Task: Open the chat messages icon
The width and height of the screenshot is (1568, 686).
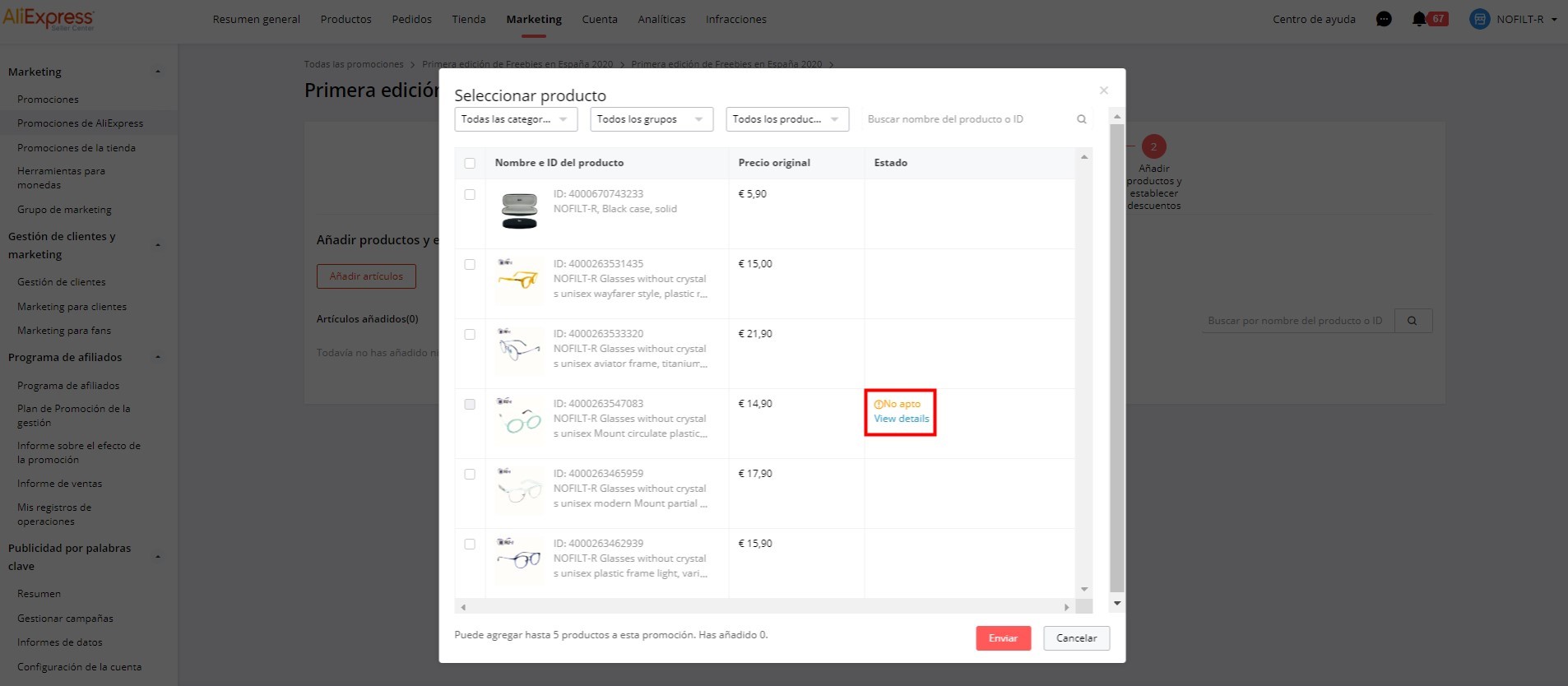Action: [x=1384, y=19]
